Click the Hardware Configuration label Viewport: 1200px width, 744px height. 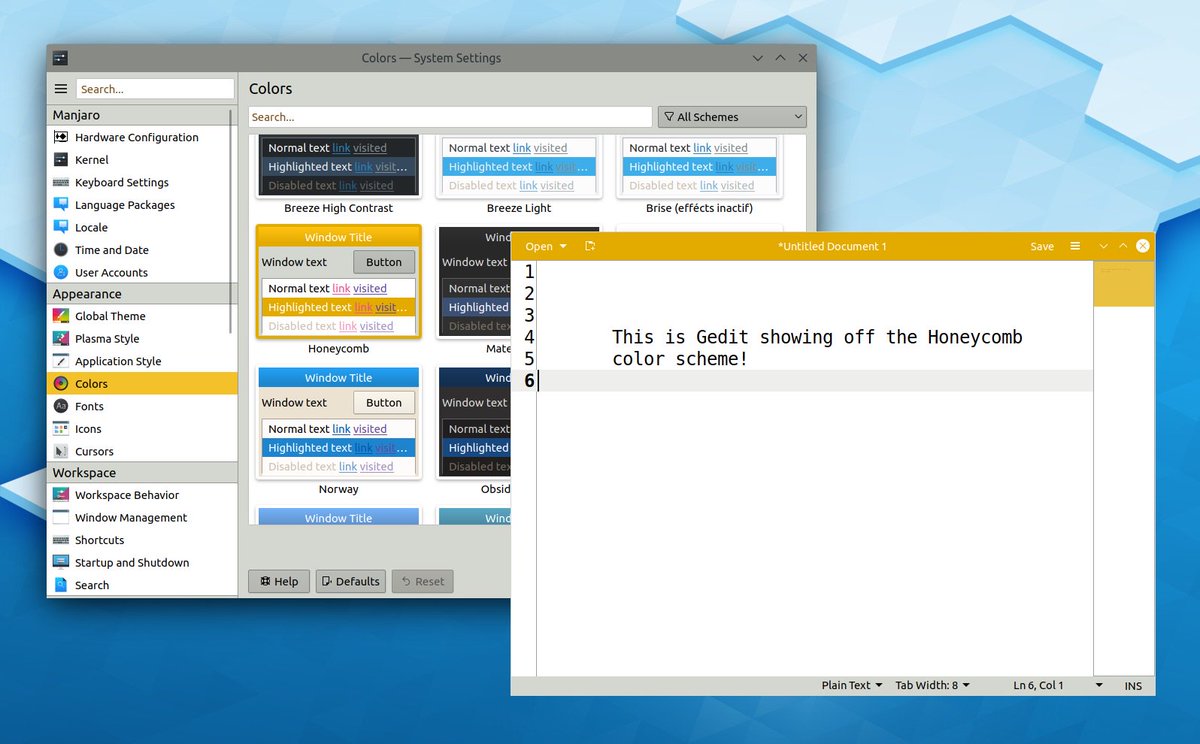pyautogui.click(x=137, y=137)
